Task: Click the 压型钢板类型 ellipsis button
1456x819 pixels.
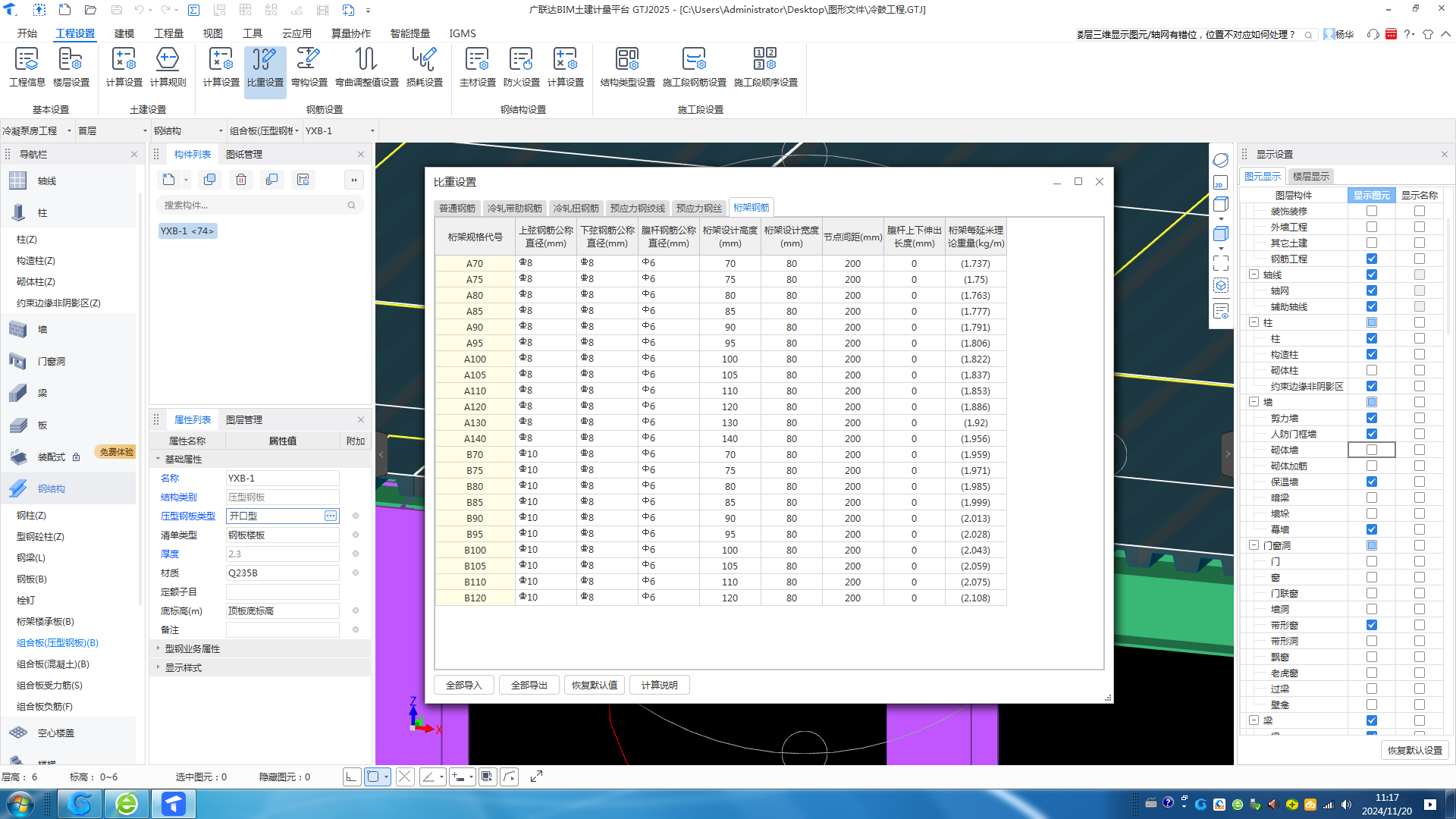Action: (331, 516)
